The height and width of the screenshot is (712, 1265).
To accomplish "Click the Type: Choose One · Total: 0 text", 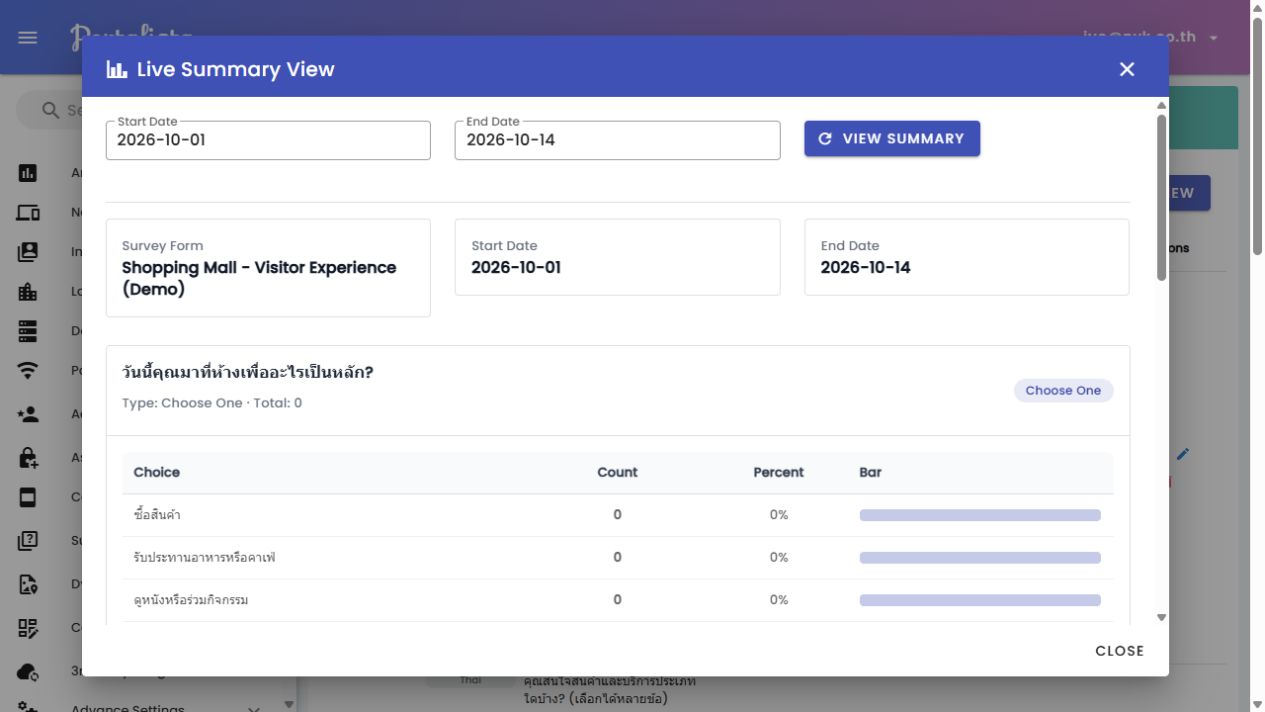I will 212,403.
